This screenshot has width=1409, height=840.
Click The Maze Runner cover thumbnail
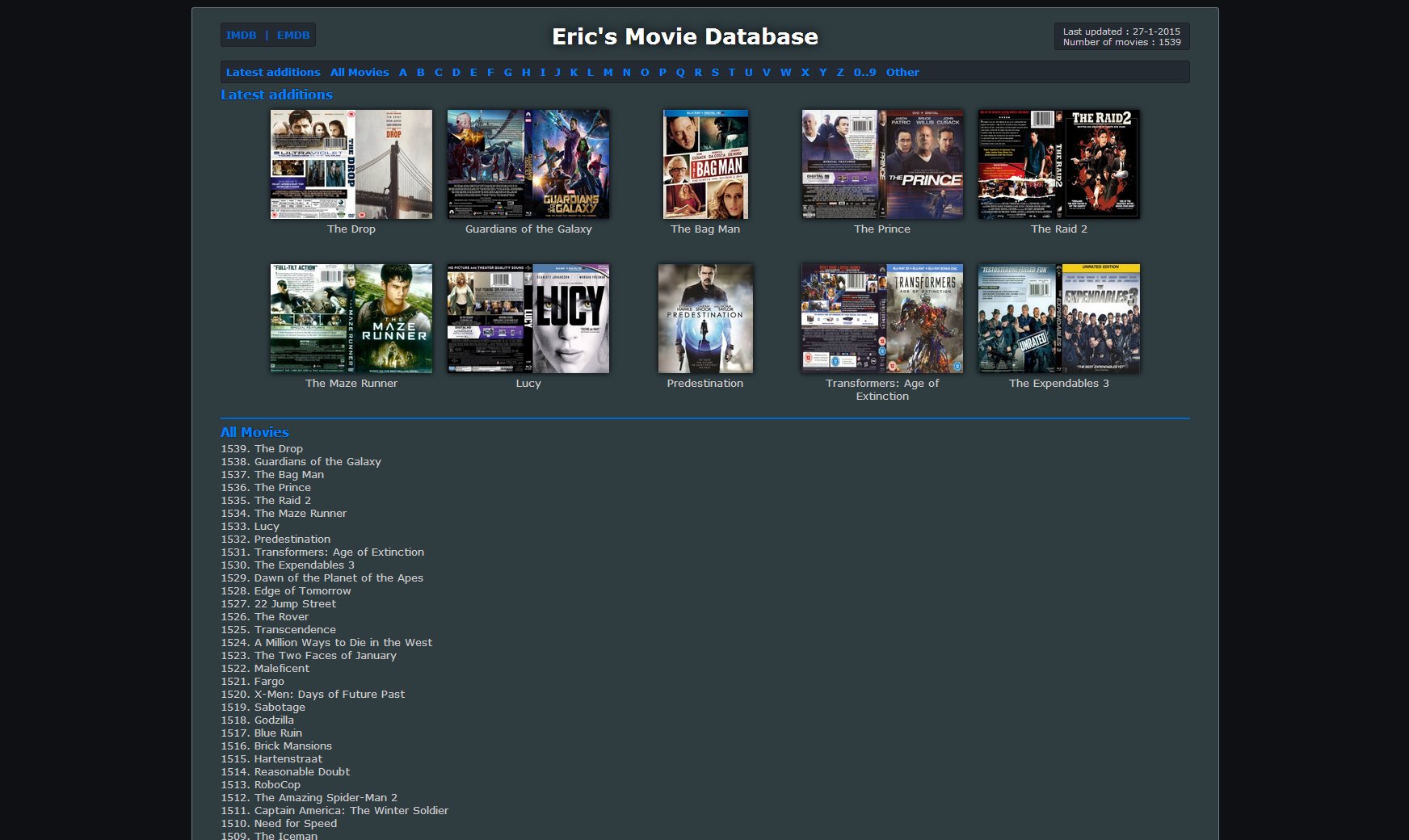[x=351, y=319]
